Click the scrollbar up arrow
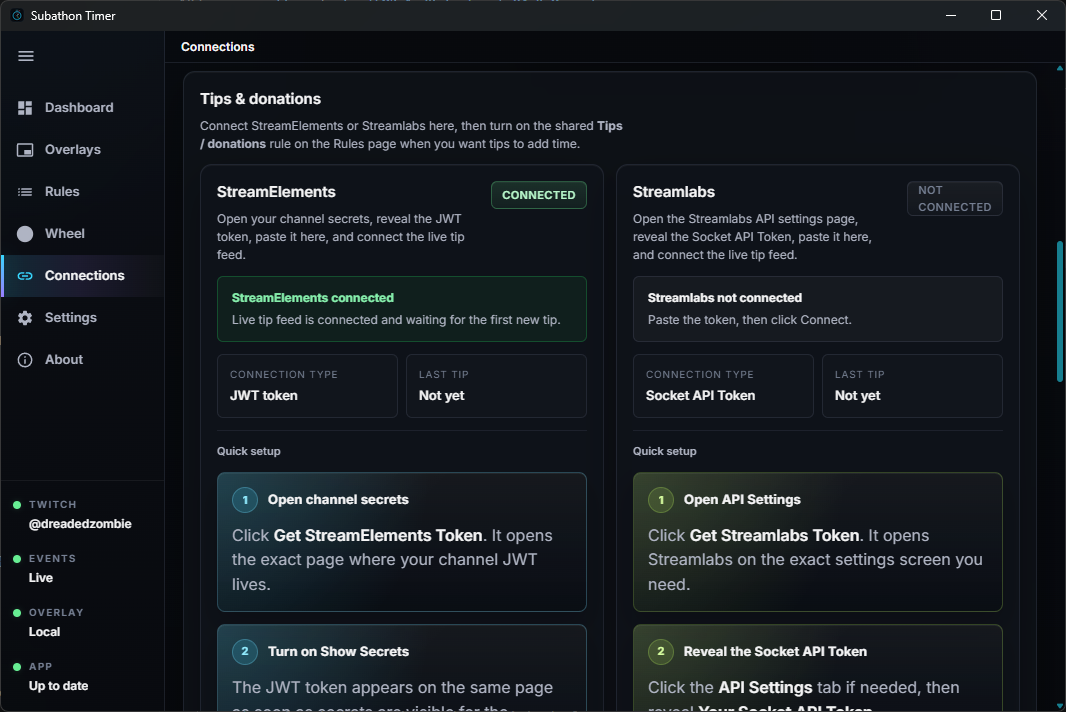Viewport: 1066px width, 712px height. 1059,68
